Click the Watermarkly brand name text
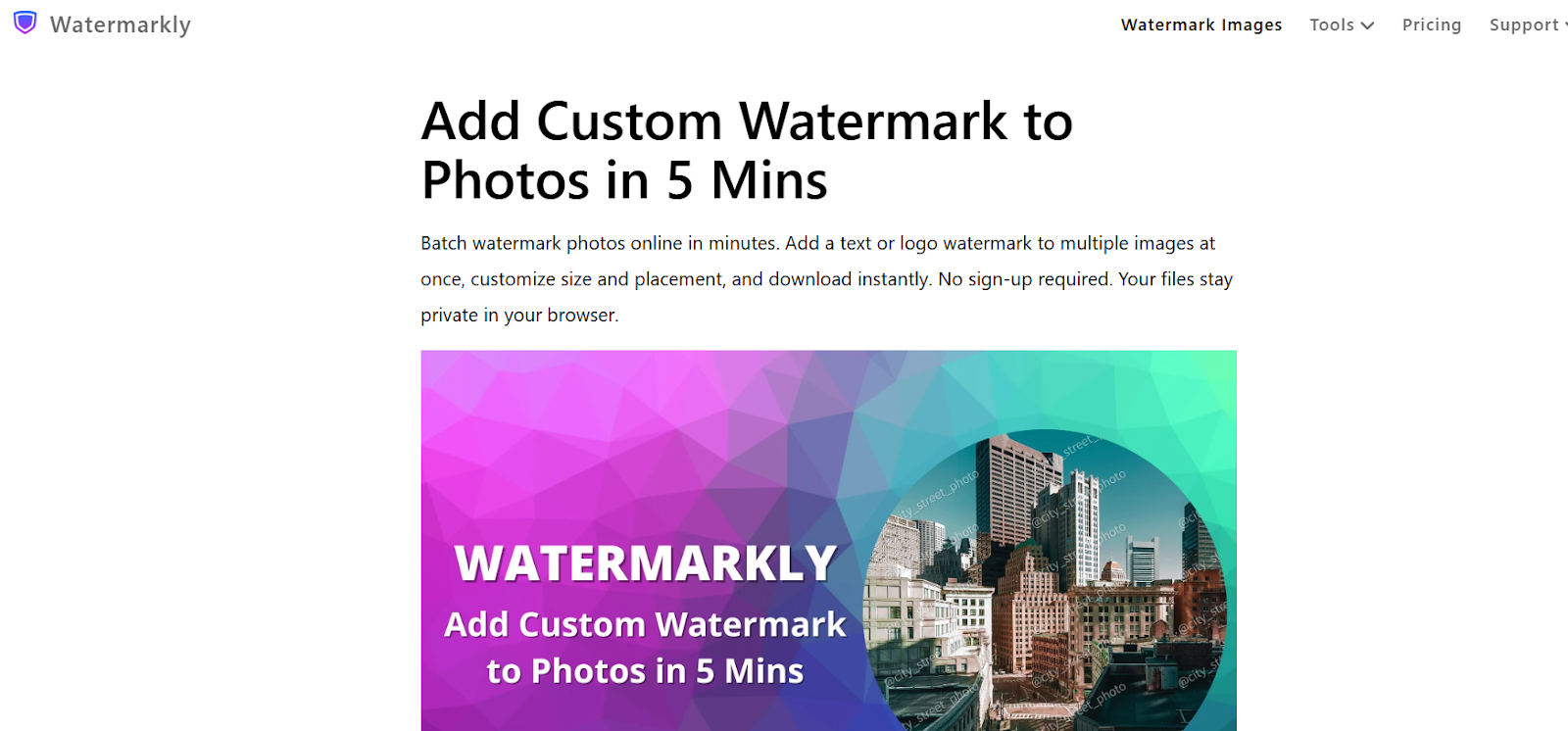 (121, 24)
